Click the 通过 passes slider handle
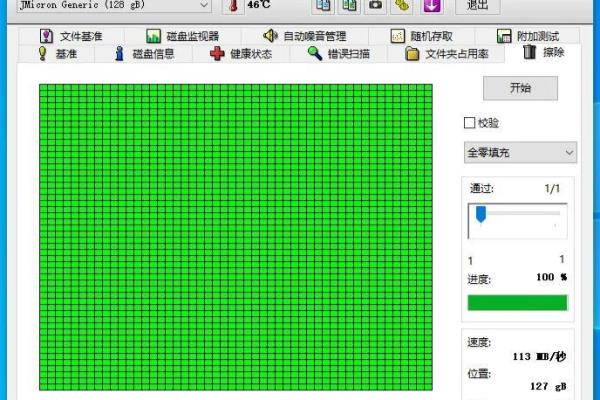Viewport: 600px width, 400px height. [481, 214]
